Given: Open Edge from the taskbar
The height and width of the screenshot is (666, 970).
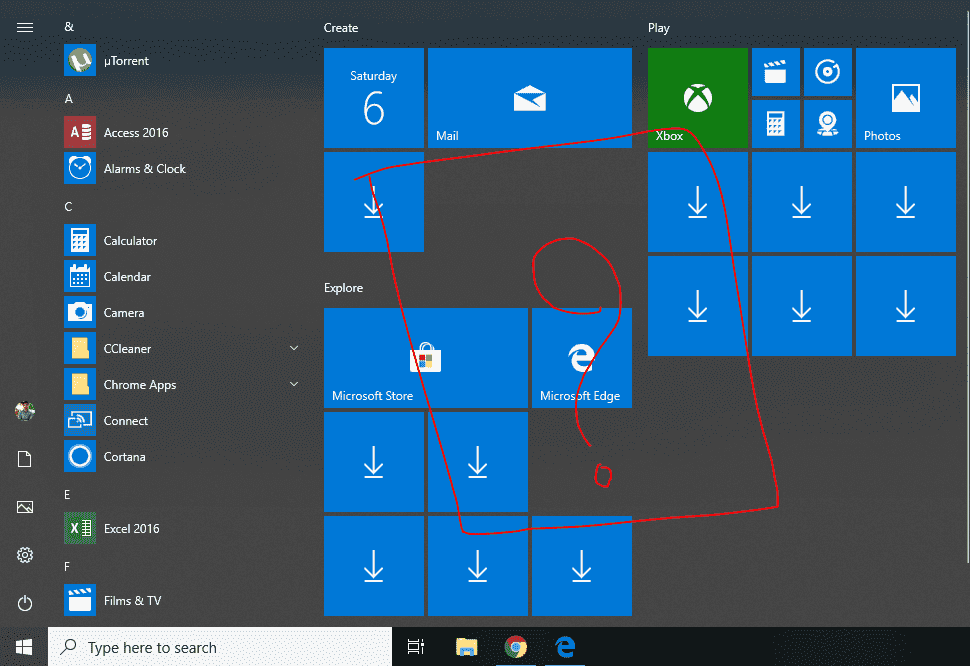Looking at the screenshot, I should [x=565, y=647].
